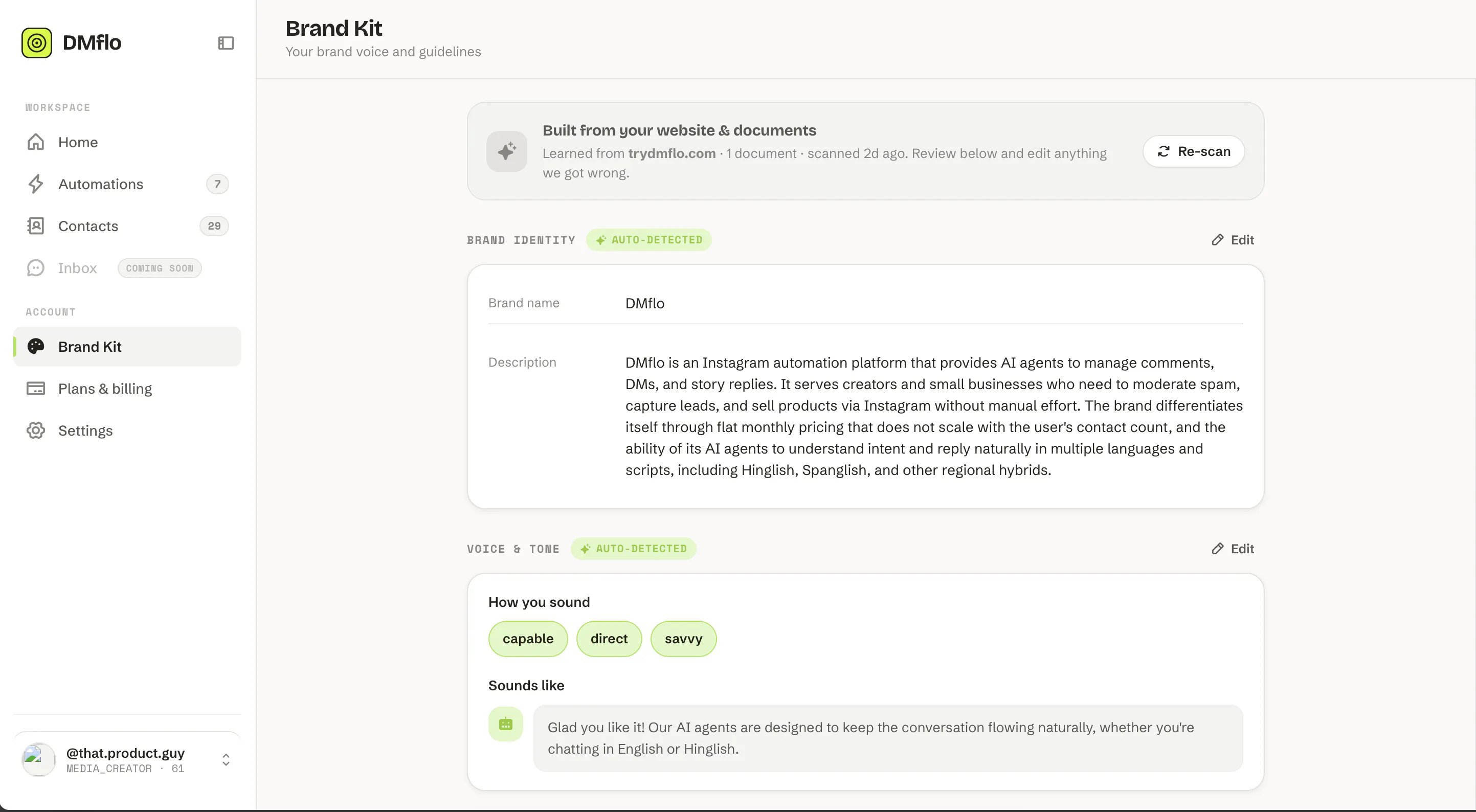Click the Automations count badge 7

(217, 184)
